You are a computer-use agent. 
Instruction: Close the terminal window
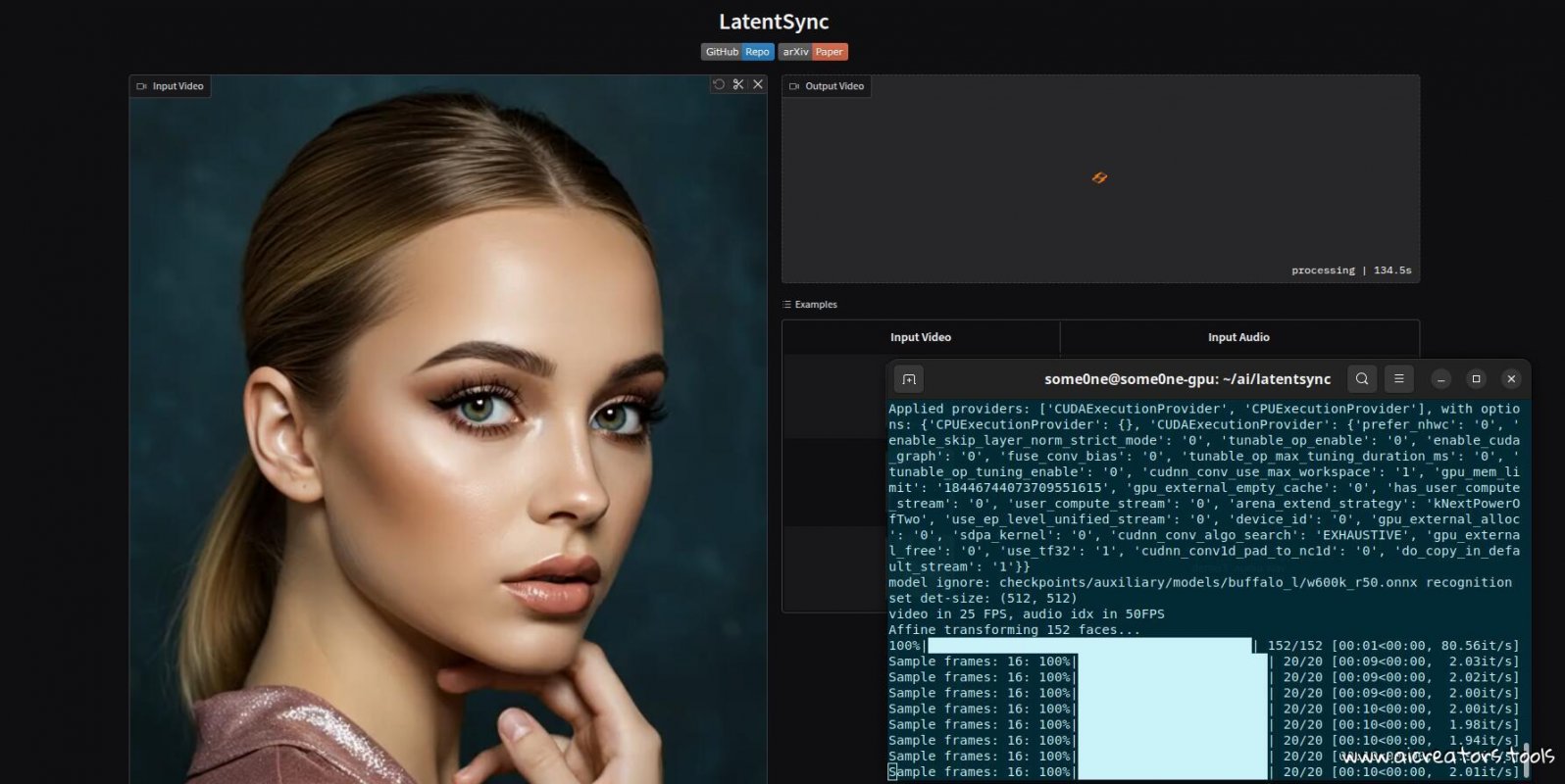point(1511,378)
